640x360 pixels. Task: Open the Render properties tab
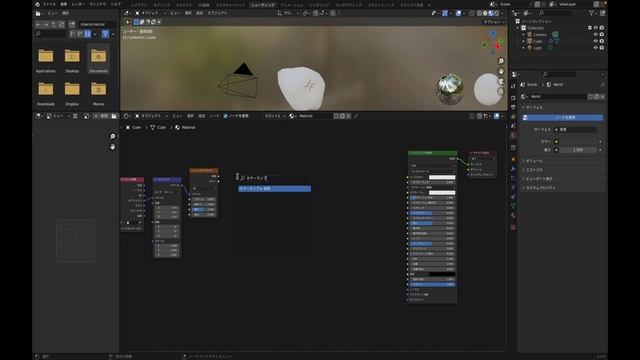click(x=513, y=98)
